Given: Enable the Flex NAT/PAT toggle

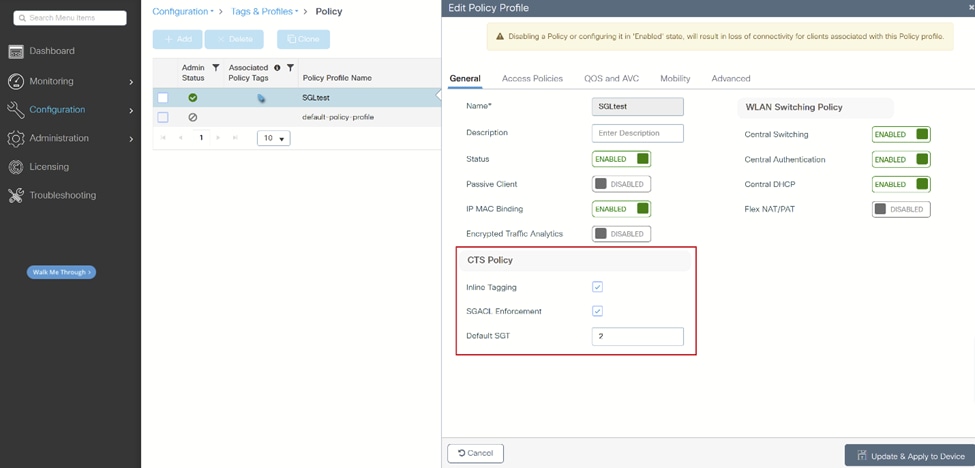Looking at the screenshot, I should (901, 209).
